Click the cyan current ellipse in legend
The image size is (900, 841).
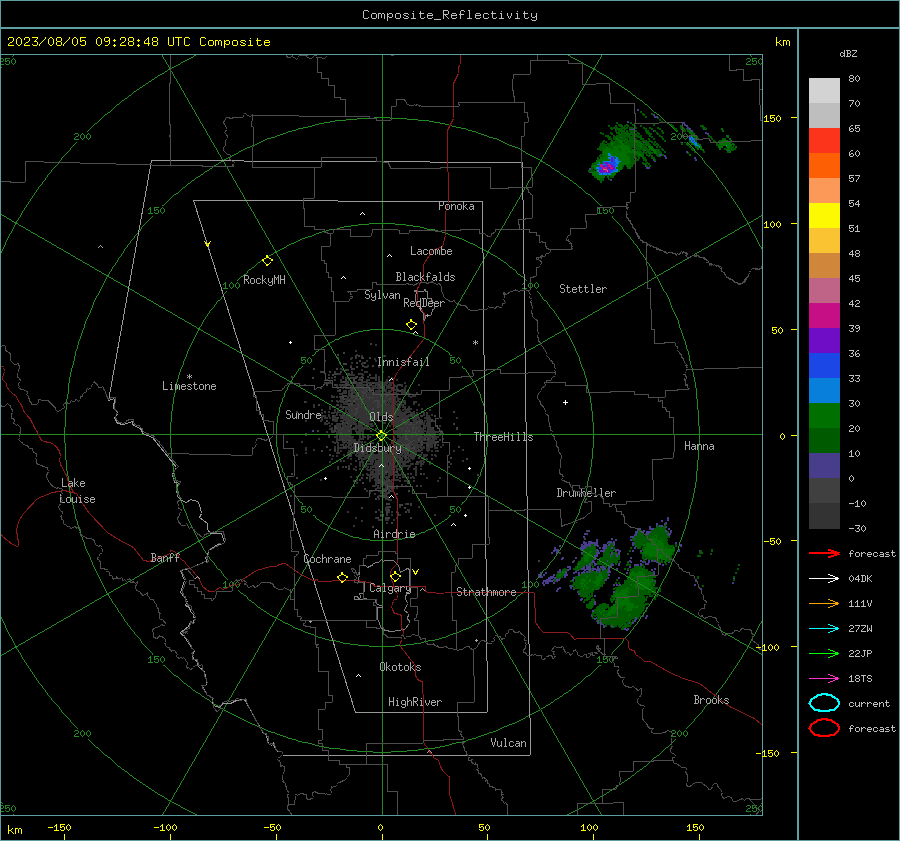pyautogui.click(x=824, y=703)
